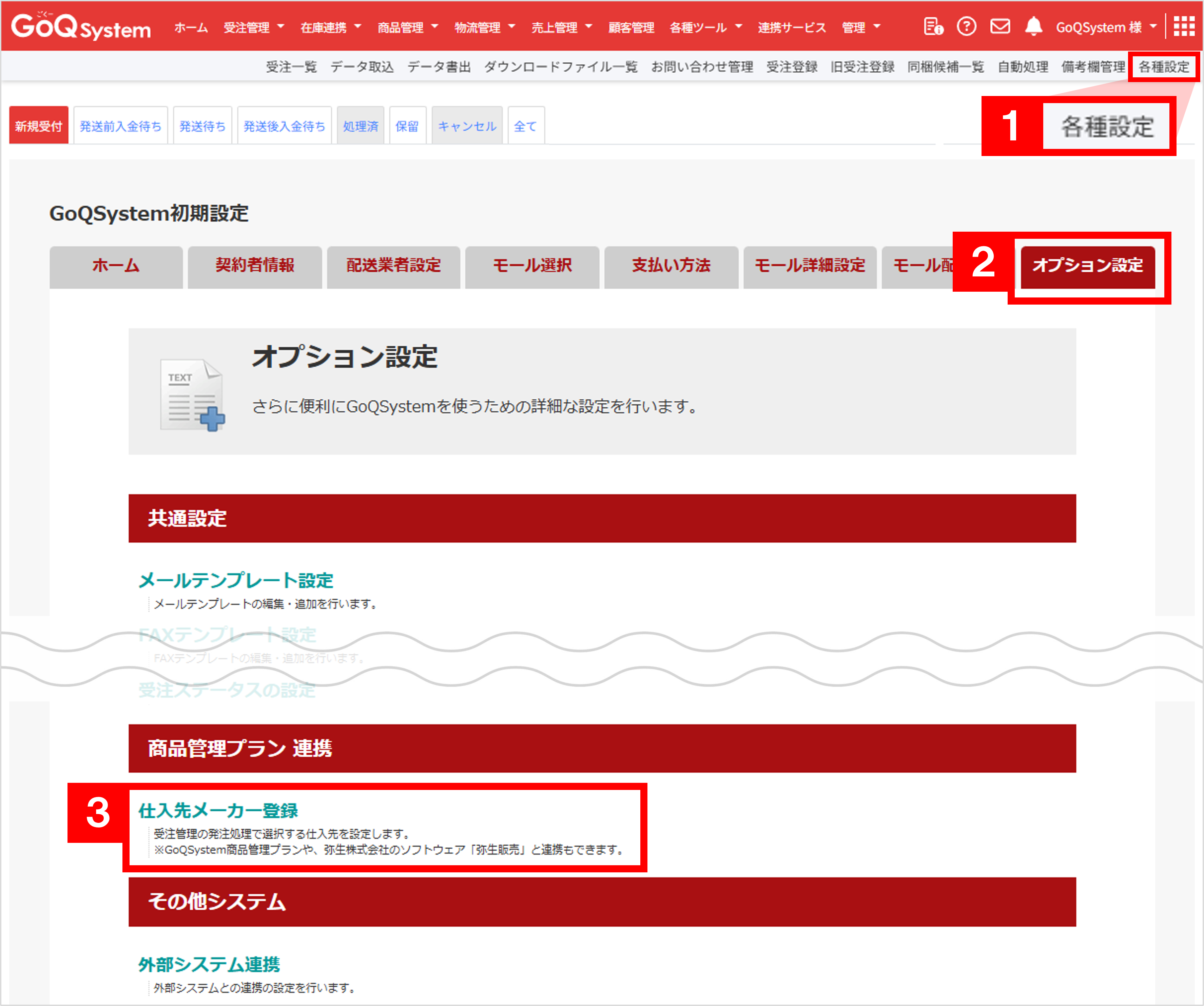Click the TEXT document plus icon
The image size is (1204, 1006).
[192, 394]
